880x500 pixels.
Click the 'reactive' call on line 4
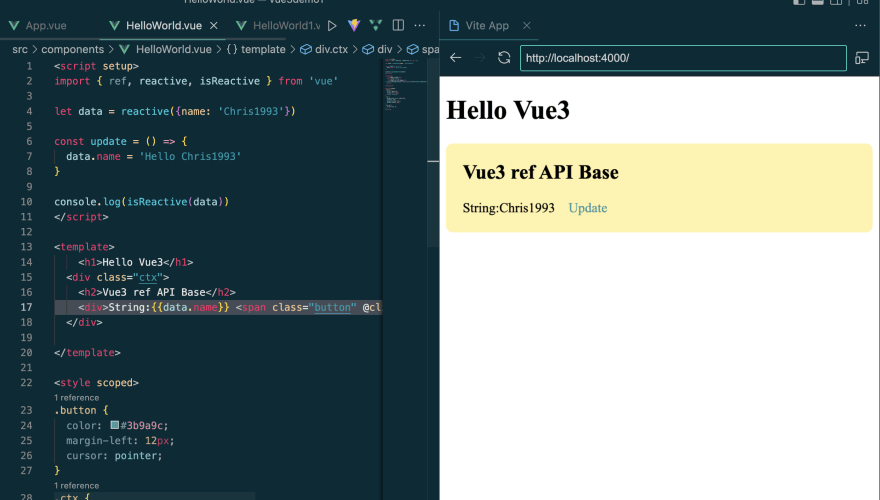click(x=145, y=111)
